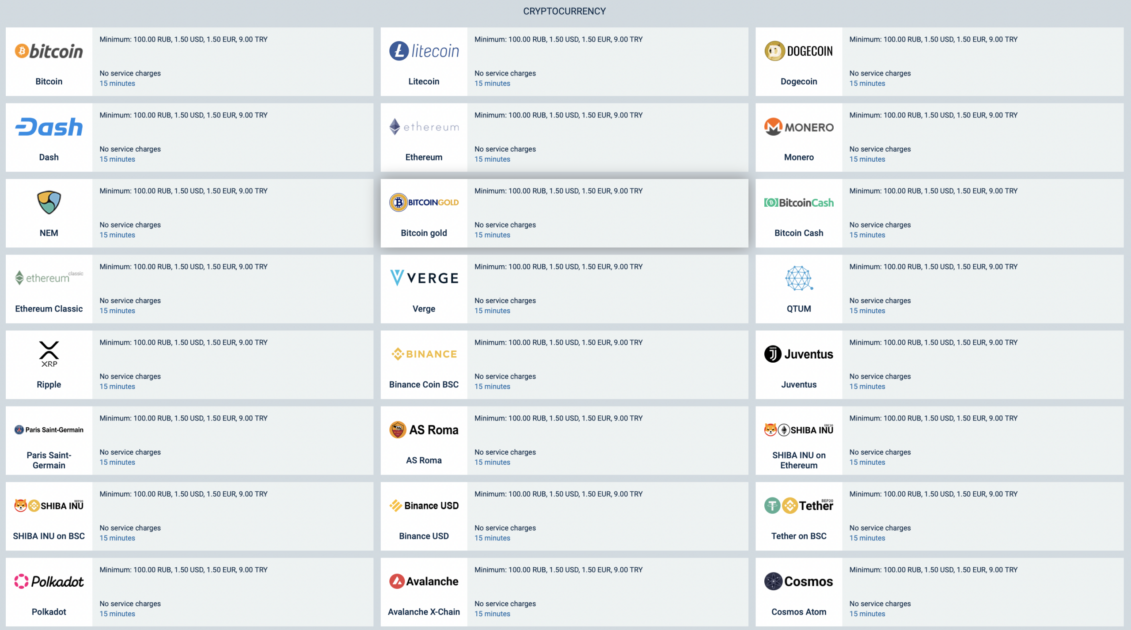The height and width of the screenshot is (630, 1131).
Task: Click the Cosmos Atom logo
Action: (798, 582)
